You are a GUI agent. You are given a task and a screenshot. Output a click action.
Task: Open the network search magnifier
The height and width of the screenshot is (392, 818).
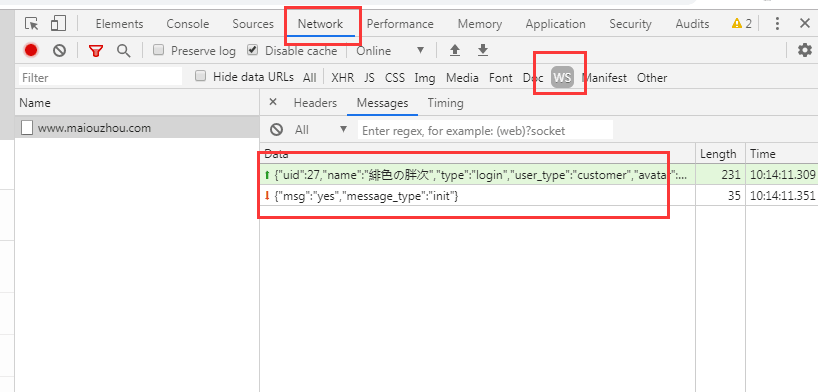[124, 51]
